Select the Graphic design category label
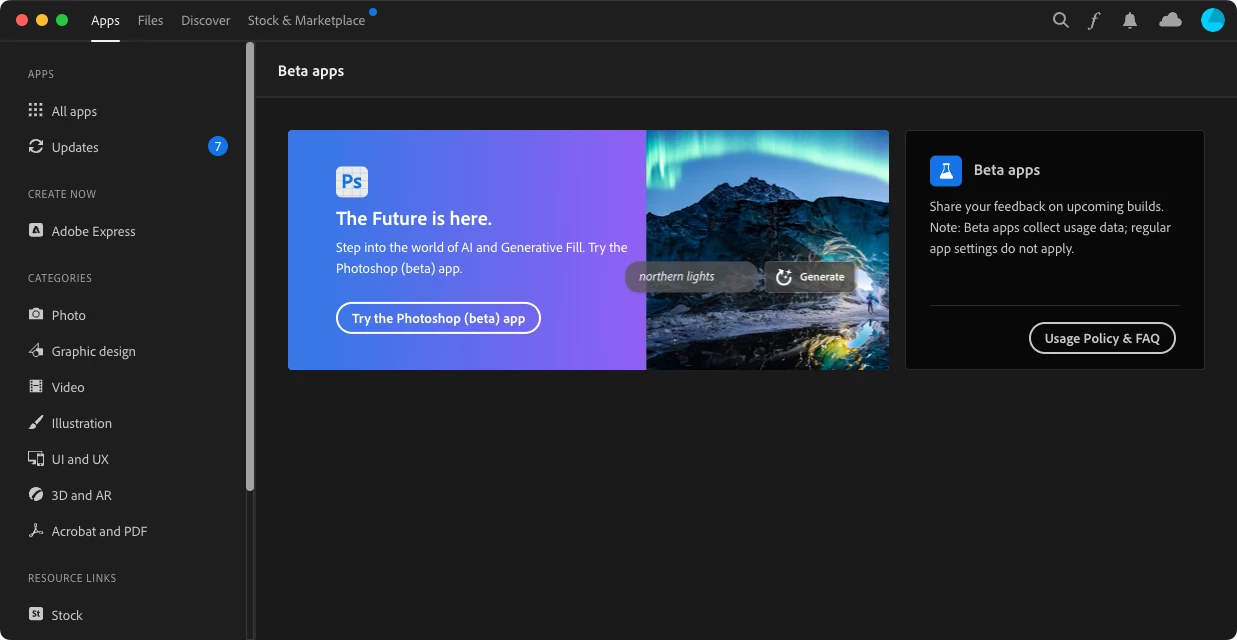The width and height of the screenshot is (1237, 640). coord(93,351)
